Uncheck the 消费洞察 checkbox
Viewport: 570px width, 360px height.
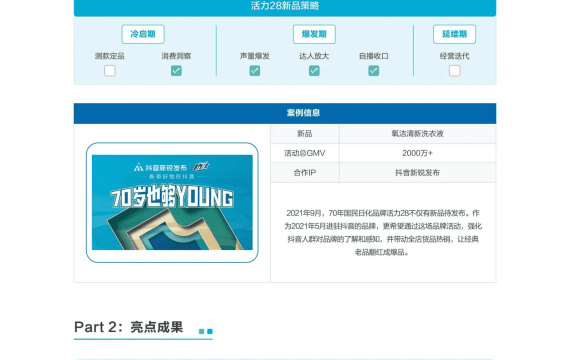pyautogui.click(x=176, y=71)
